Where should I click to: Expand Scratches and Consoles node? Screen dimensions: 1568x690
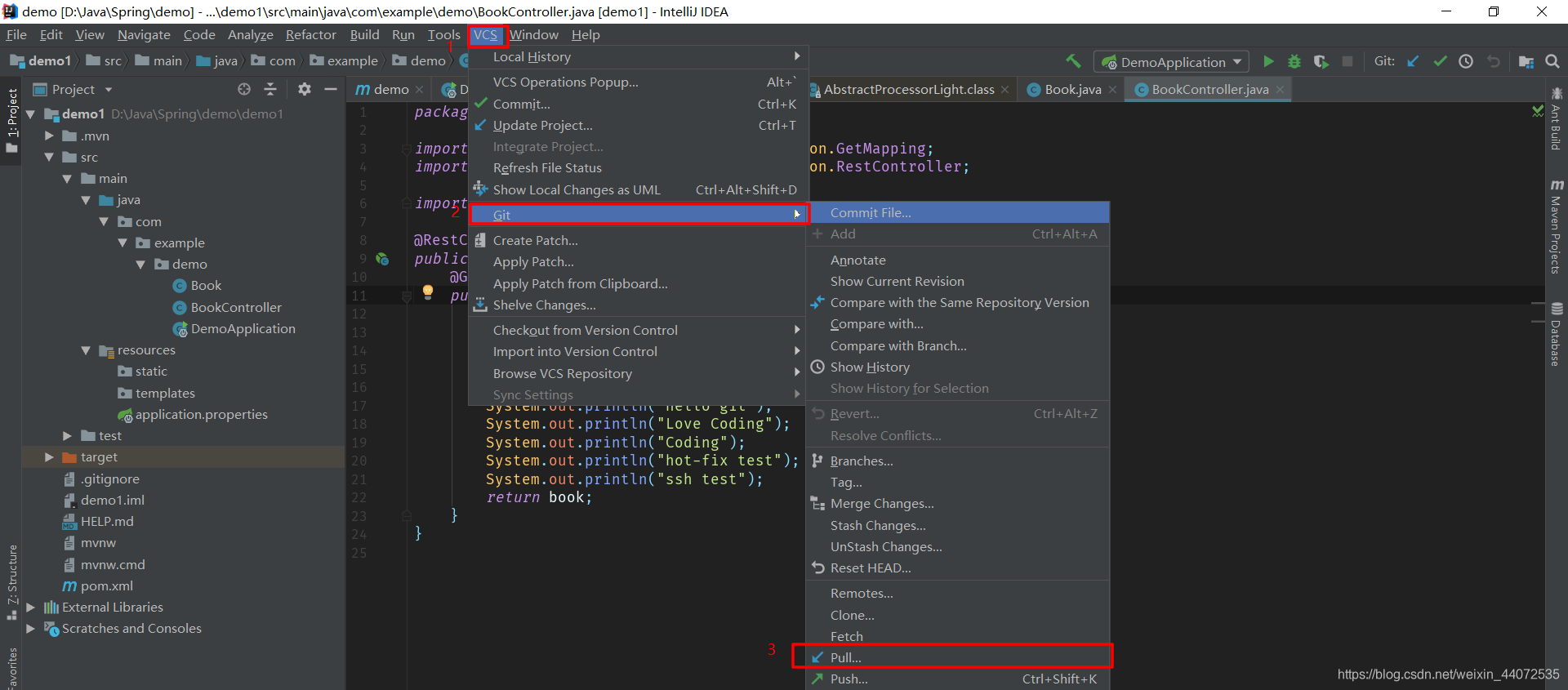(31, 629)
